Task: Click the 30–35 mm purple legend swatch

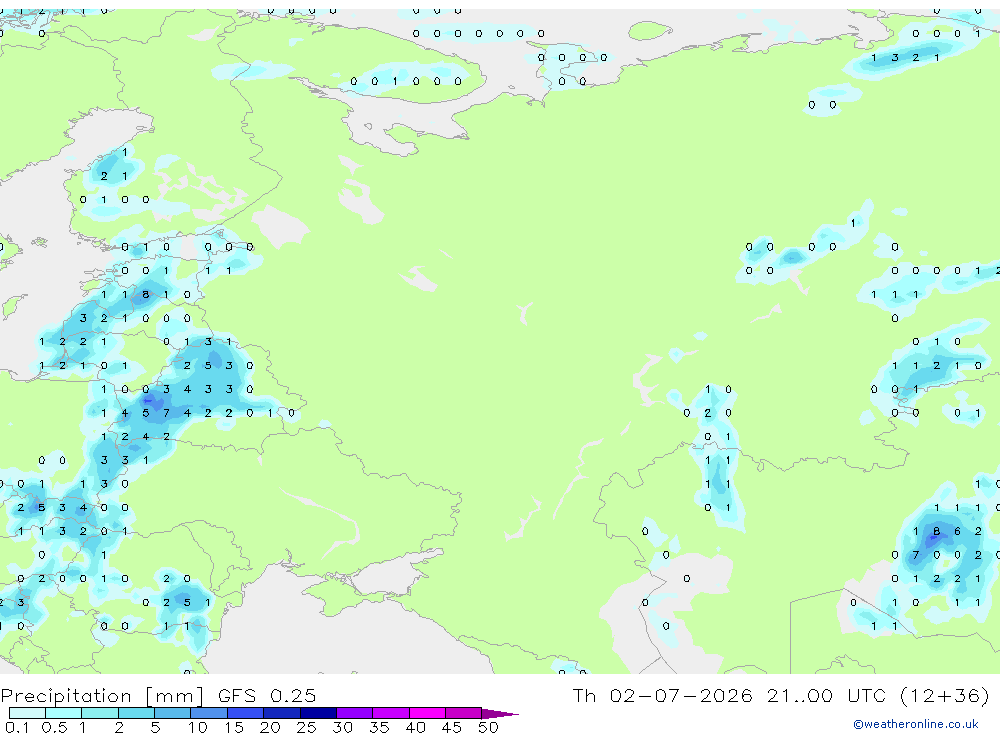Action: pos(355,713)
